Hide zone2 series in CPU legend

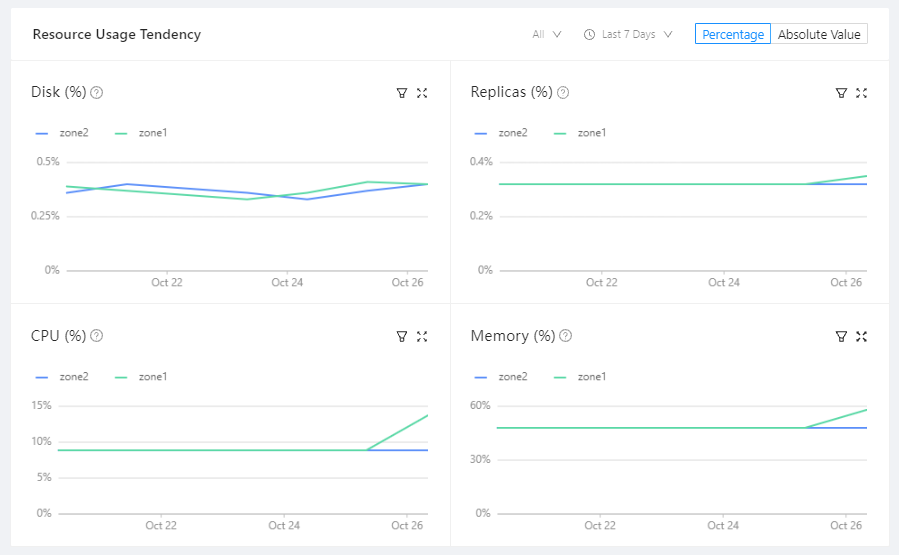[x=62, y=377]
